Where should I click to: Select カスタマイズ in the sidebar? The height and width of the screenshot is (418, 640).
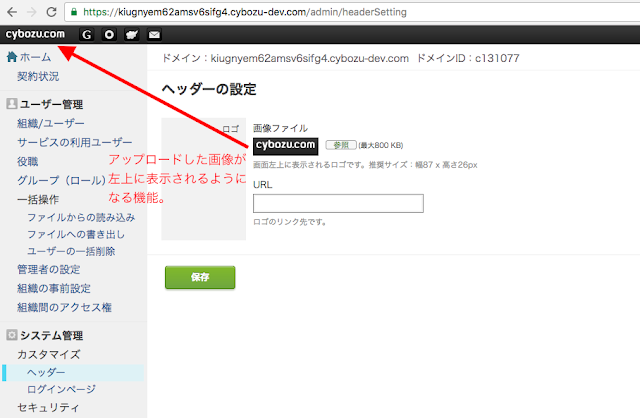coord(49,354)
